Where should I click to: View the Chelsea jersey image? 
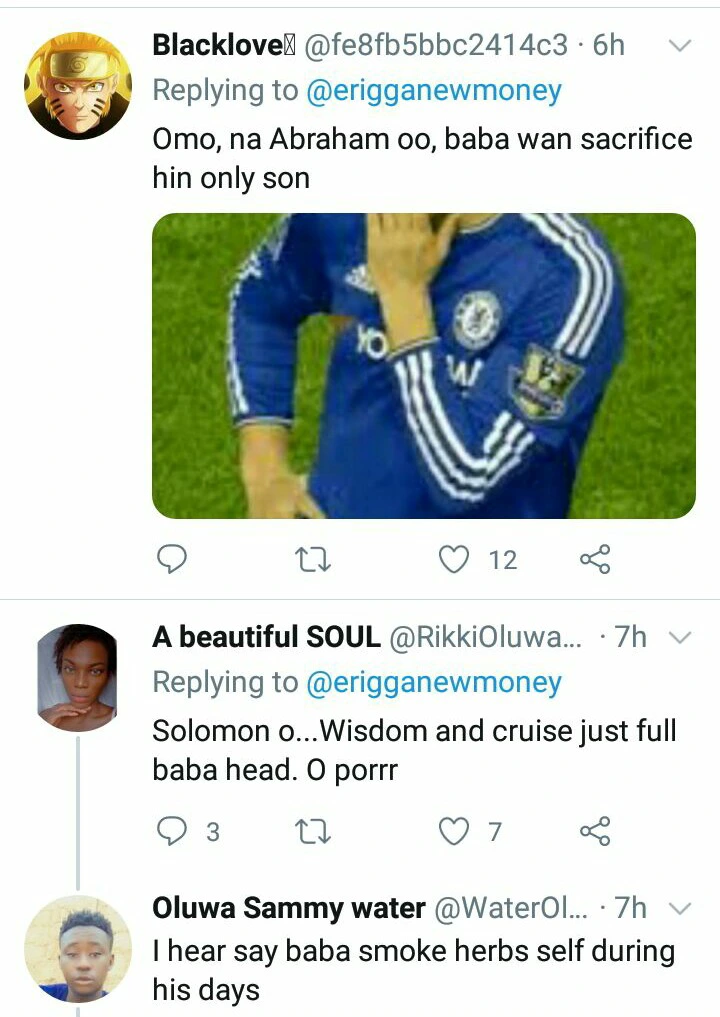pyautogui.click(x=423, y=366)
